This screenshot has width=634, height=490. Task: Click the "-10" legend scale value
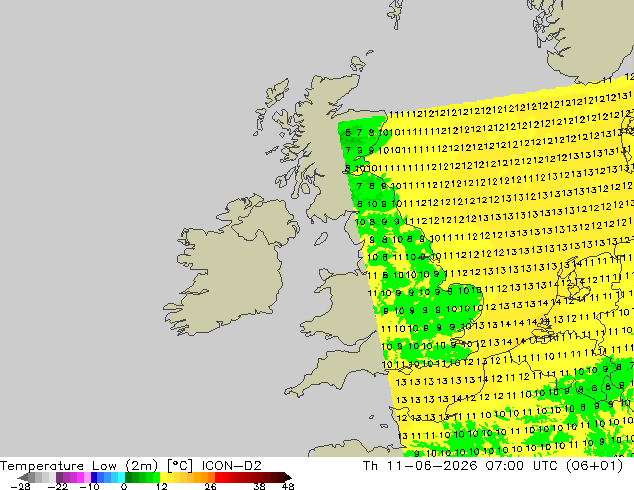pos(89,486)
